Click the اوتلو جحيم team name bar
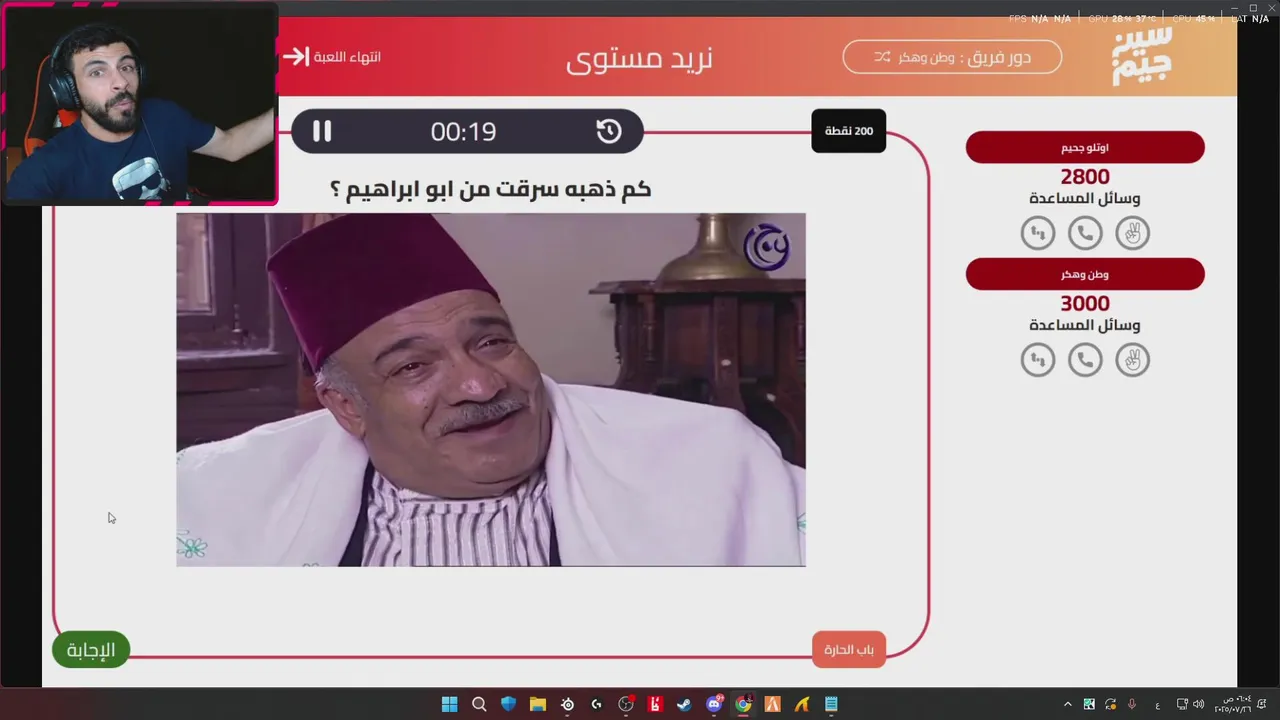 point(1085,147)
